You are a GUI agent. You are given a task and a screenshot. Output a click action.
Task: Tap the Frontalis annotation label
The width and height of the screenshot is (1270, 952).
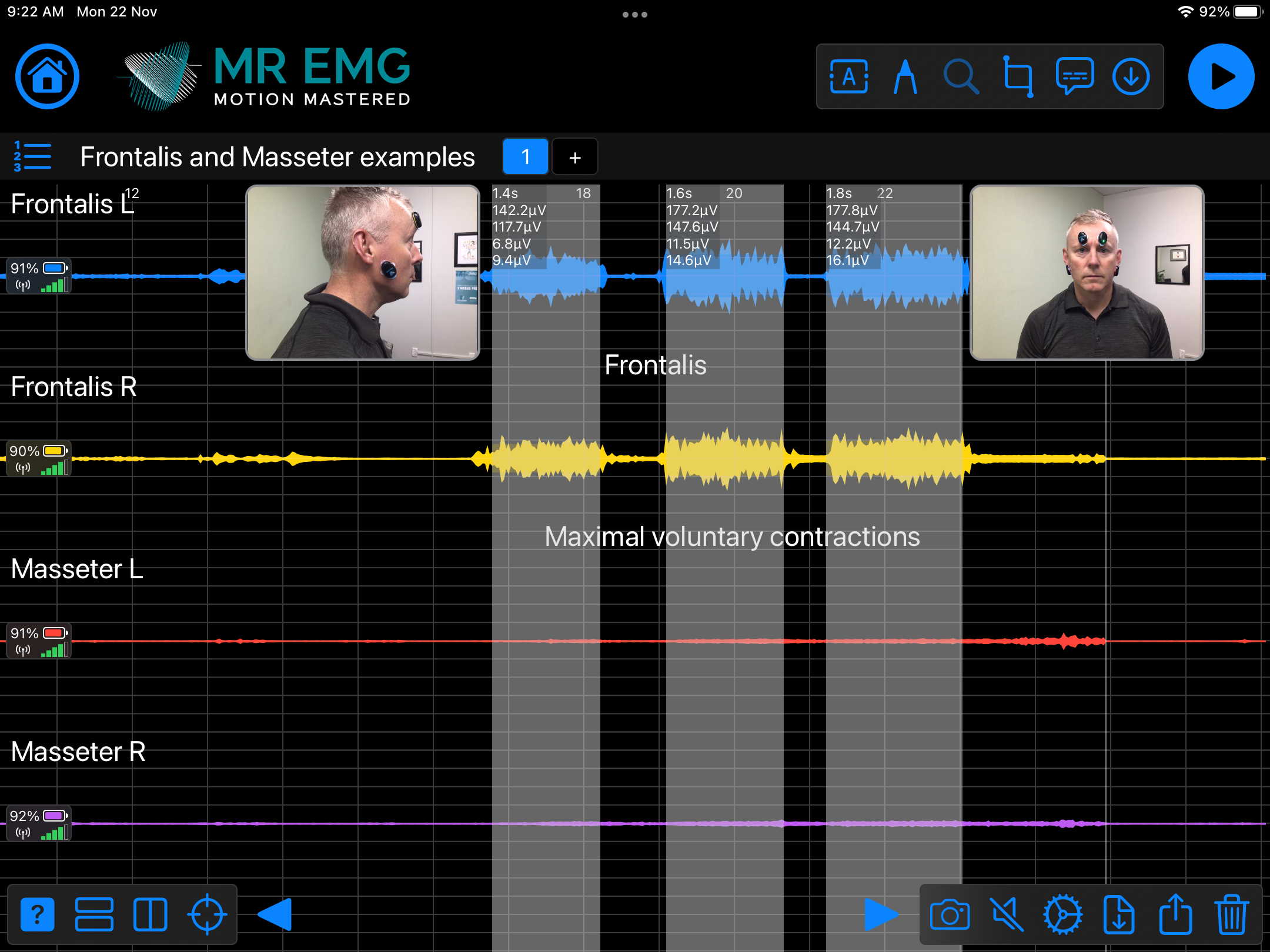click(656, 365)
